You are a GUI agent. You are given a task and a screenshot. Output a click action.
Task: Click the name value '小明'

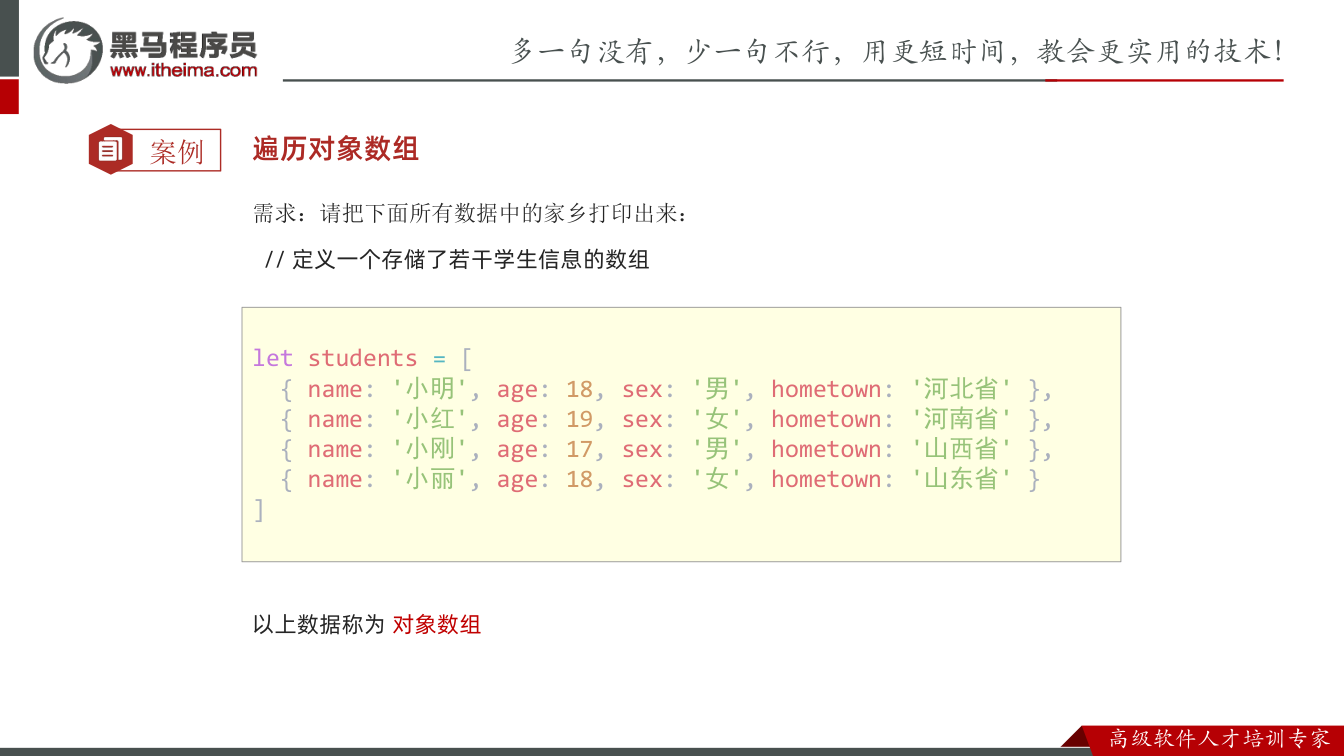tap(430, 389)
